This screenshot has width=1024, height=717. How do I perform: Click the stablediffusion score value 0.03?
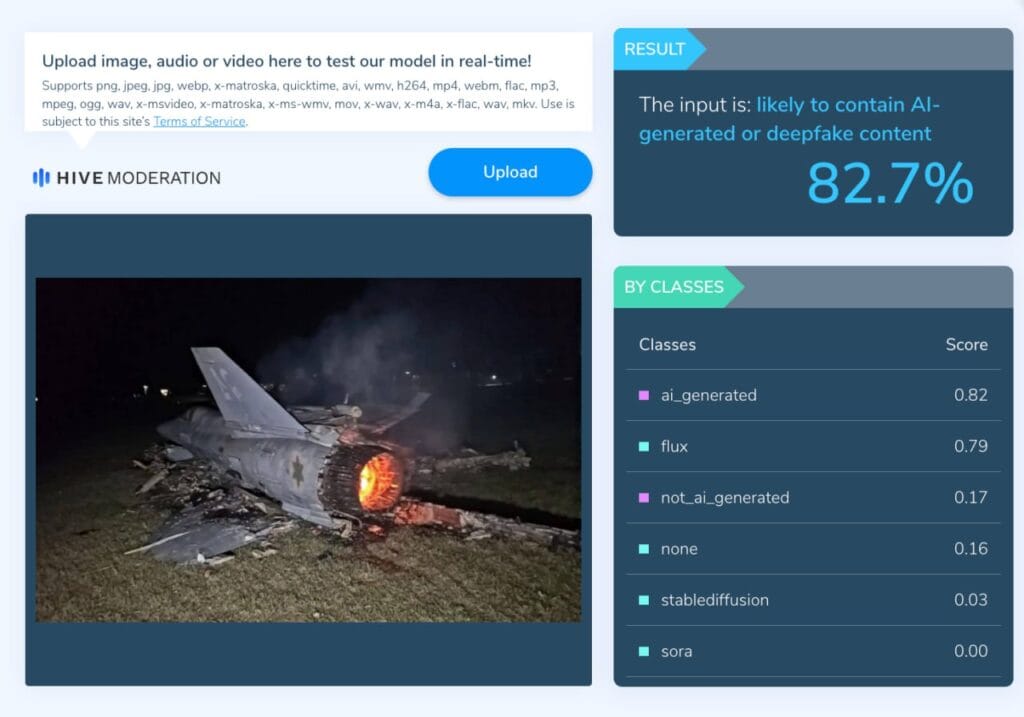coord(970,600)
